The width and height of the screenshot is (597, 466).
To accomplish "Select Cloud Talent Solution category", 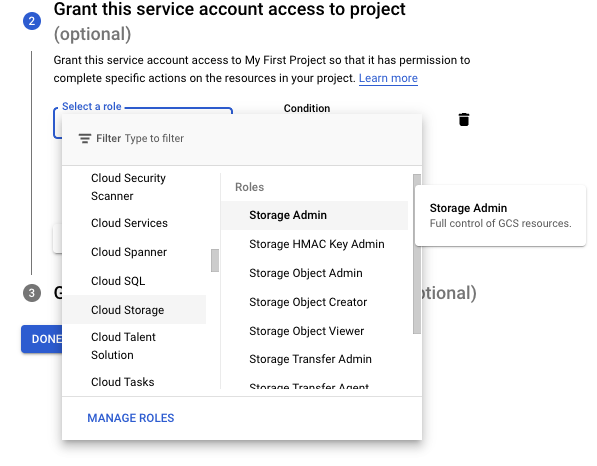I will (x=134, y=346).
